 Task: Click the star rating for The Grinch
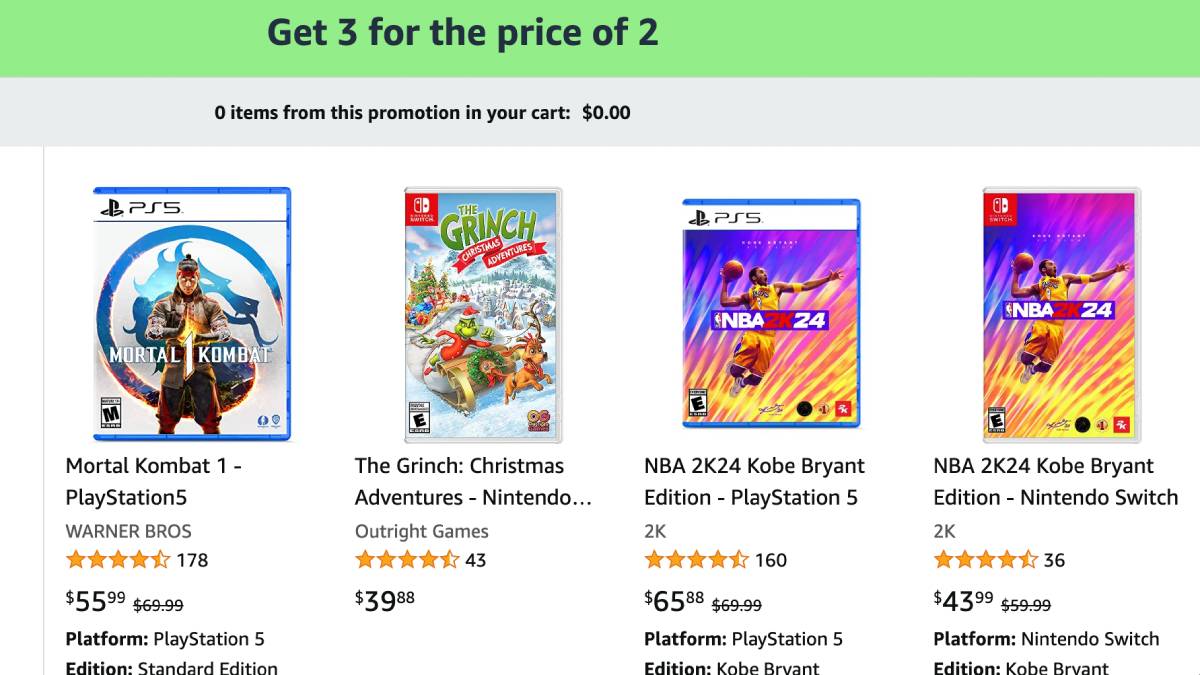[407, 560]
